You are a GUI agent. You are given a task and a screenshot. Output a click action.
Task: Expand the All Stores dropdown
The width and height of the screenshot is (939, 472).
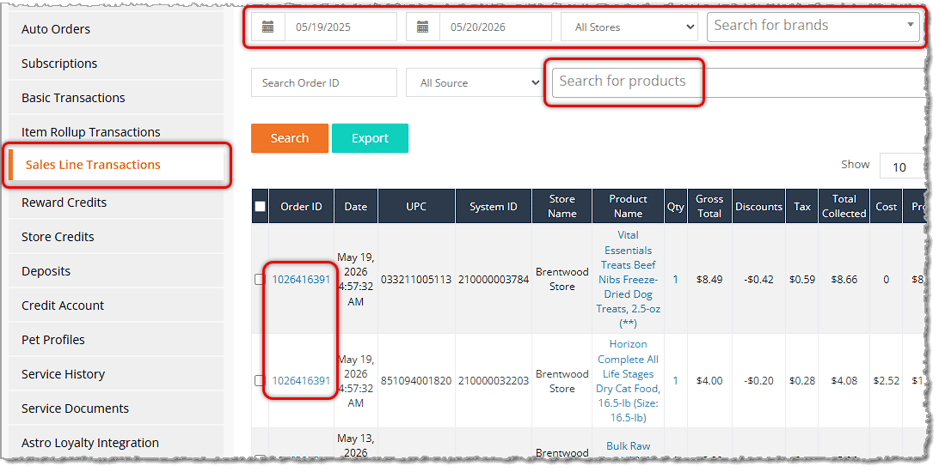pyautogui.click(x=629, y=27)
